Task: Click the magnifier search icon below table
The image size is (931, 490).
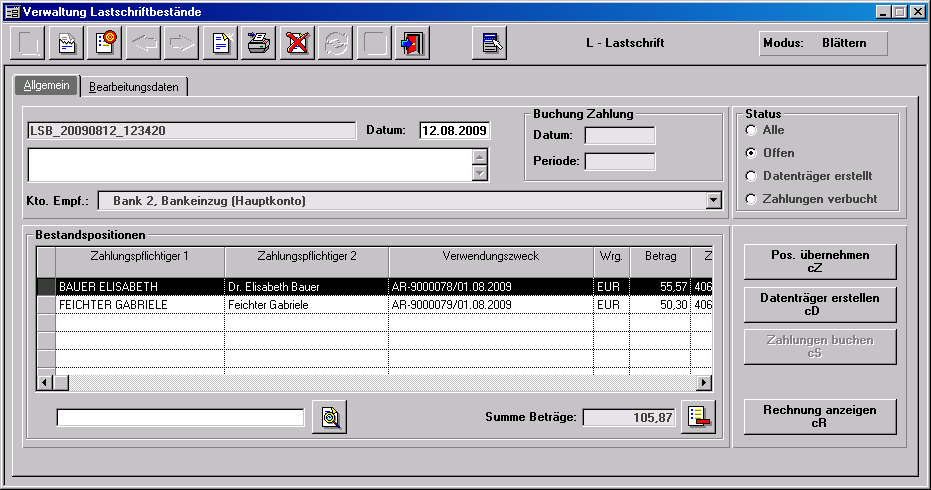Action: click(x=328, y=417)
